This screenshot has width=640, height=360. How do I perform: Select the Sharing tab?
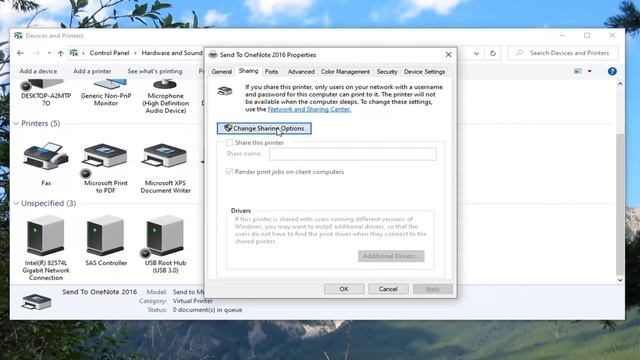click(x=249, y=71)
